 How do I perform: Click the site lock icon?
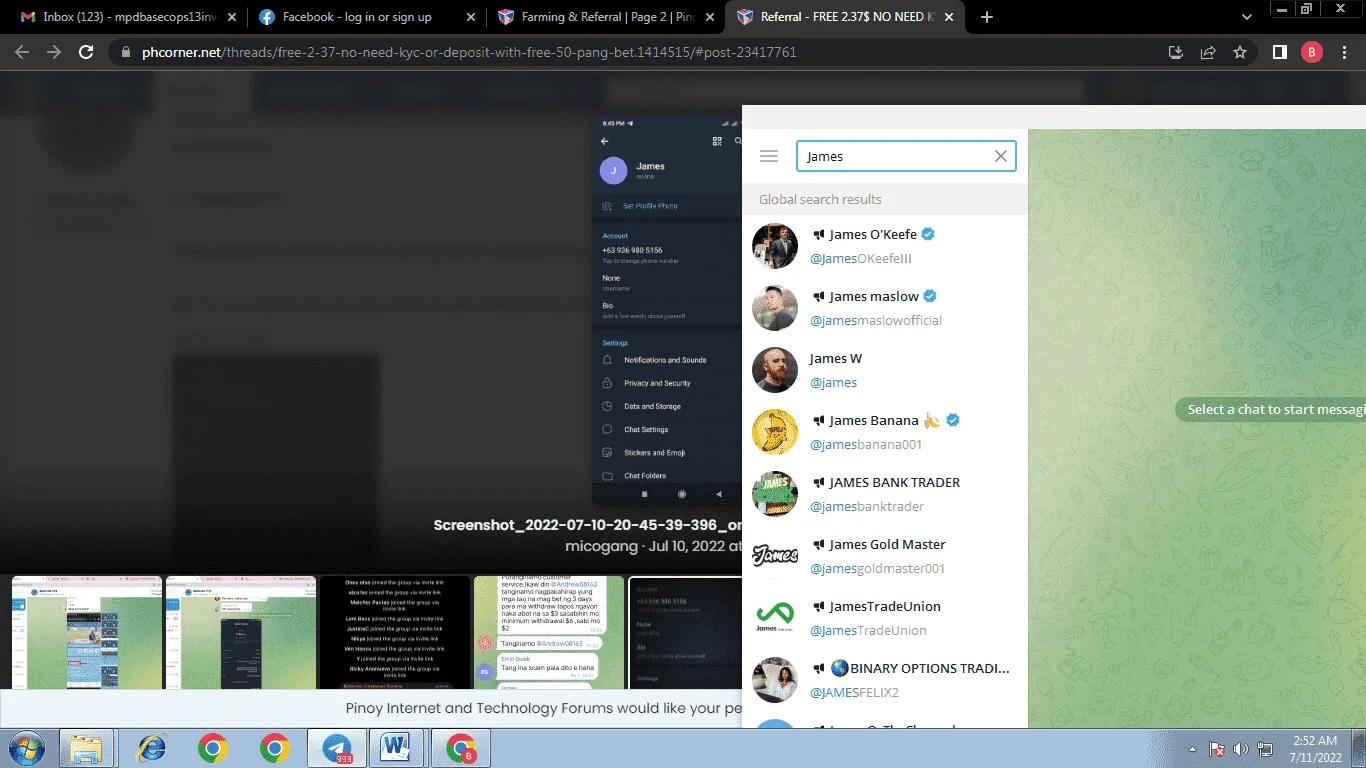click(x=125, y=52)
